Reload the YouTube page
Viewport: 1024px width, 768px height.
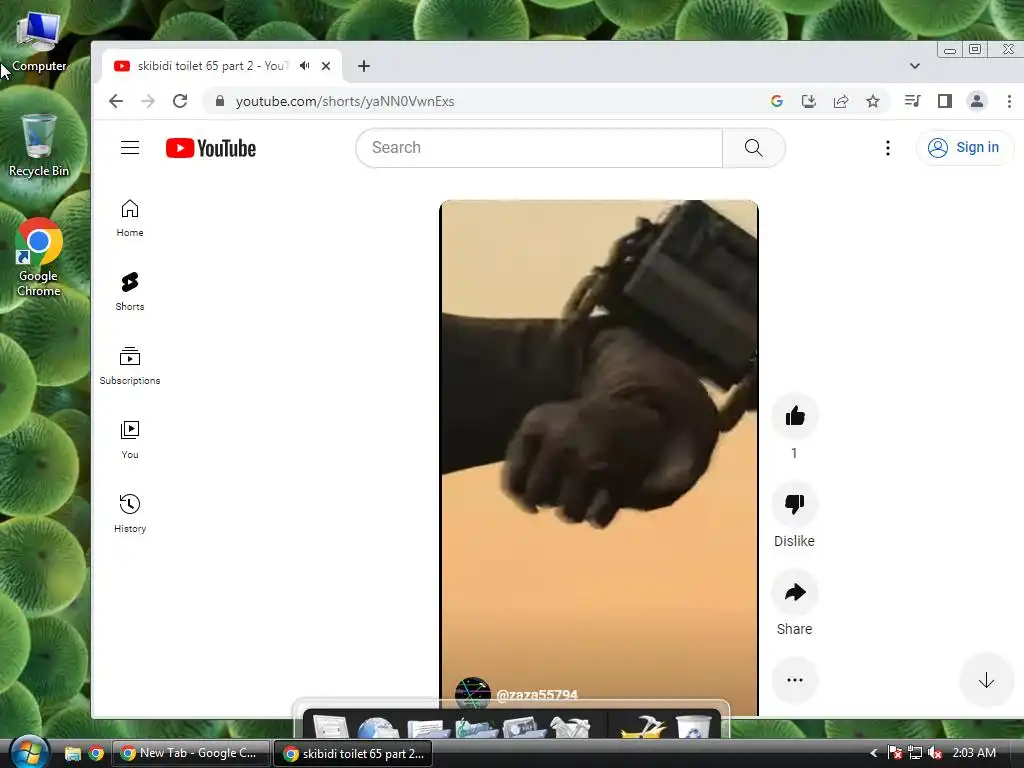tap(180, 101)
